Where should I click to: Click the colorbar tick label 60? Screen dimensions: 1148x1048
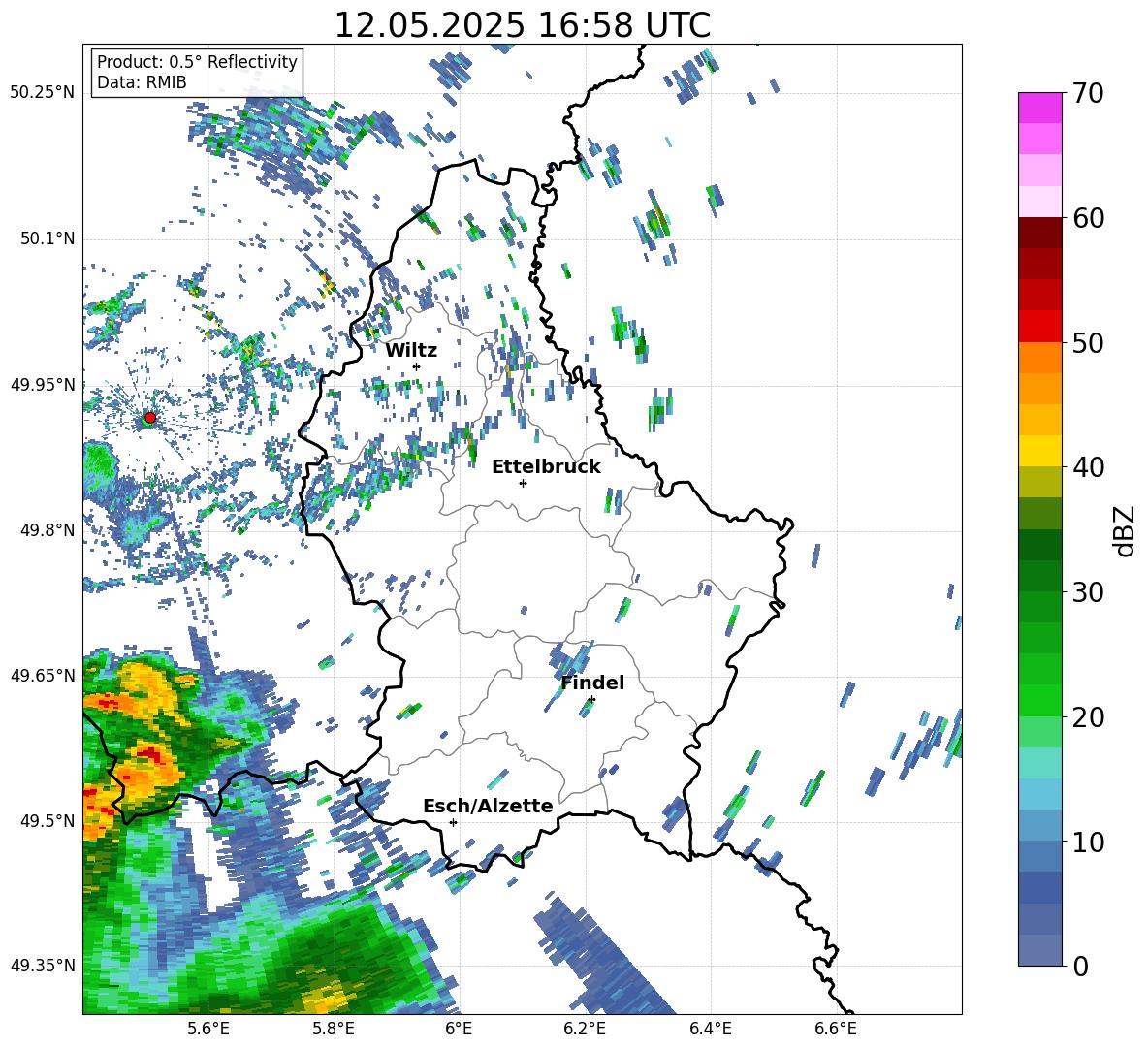coord(1088,218)
